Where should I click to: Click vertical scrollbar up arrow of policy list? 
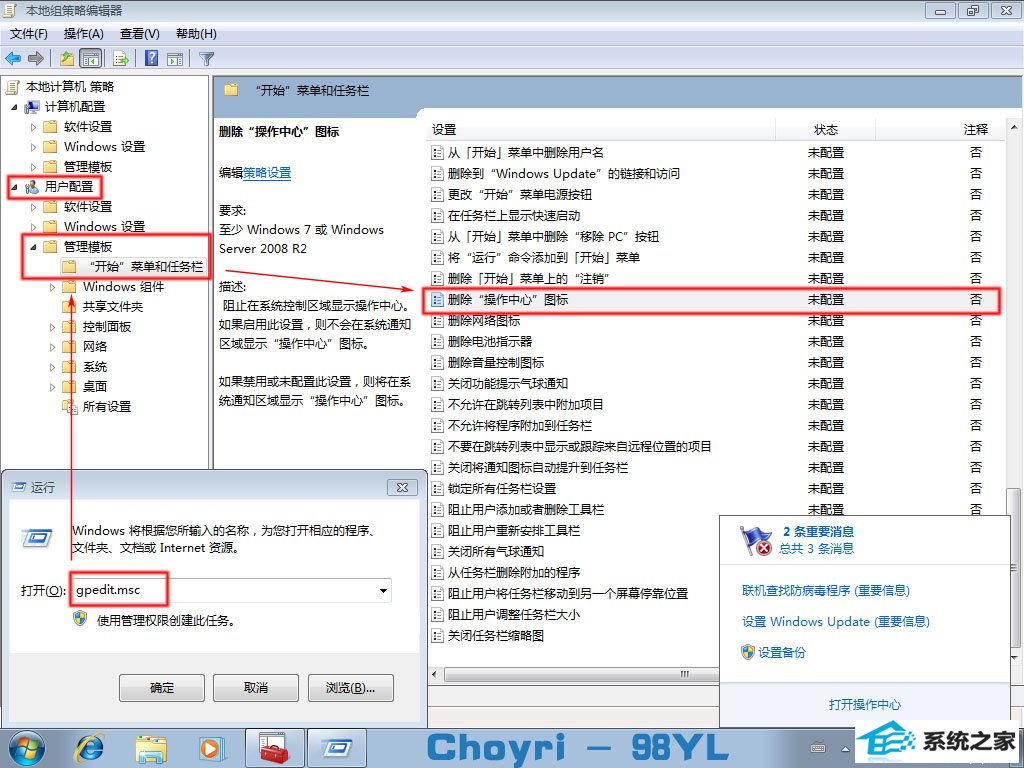tap(1014, 128)
